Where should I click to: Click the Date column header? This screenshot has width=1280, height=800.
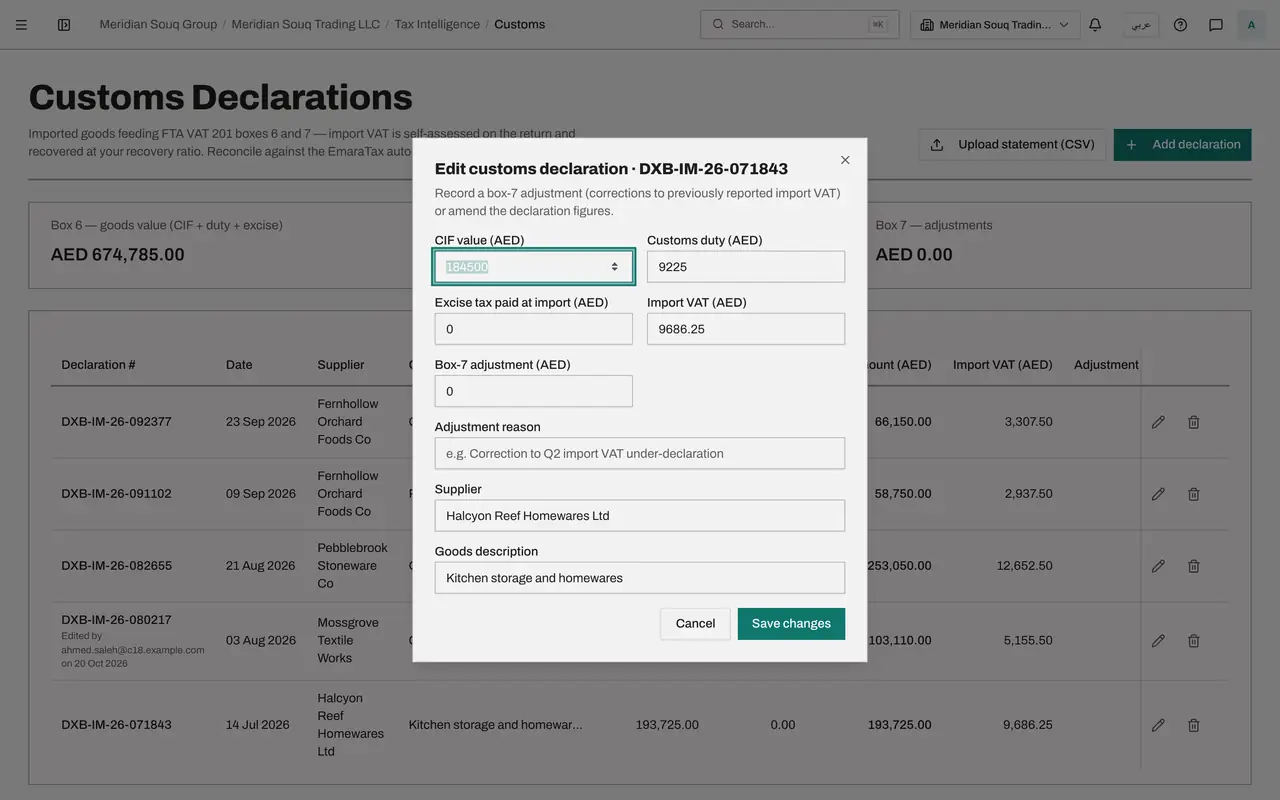[239, 365]
